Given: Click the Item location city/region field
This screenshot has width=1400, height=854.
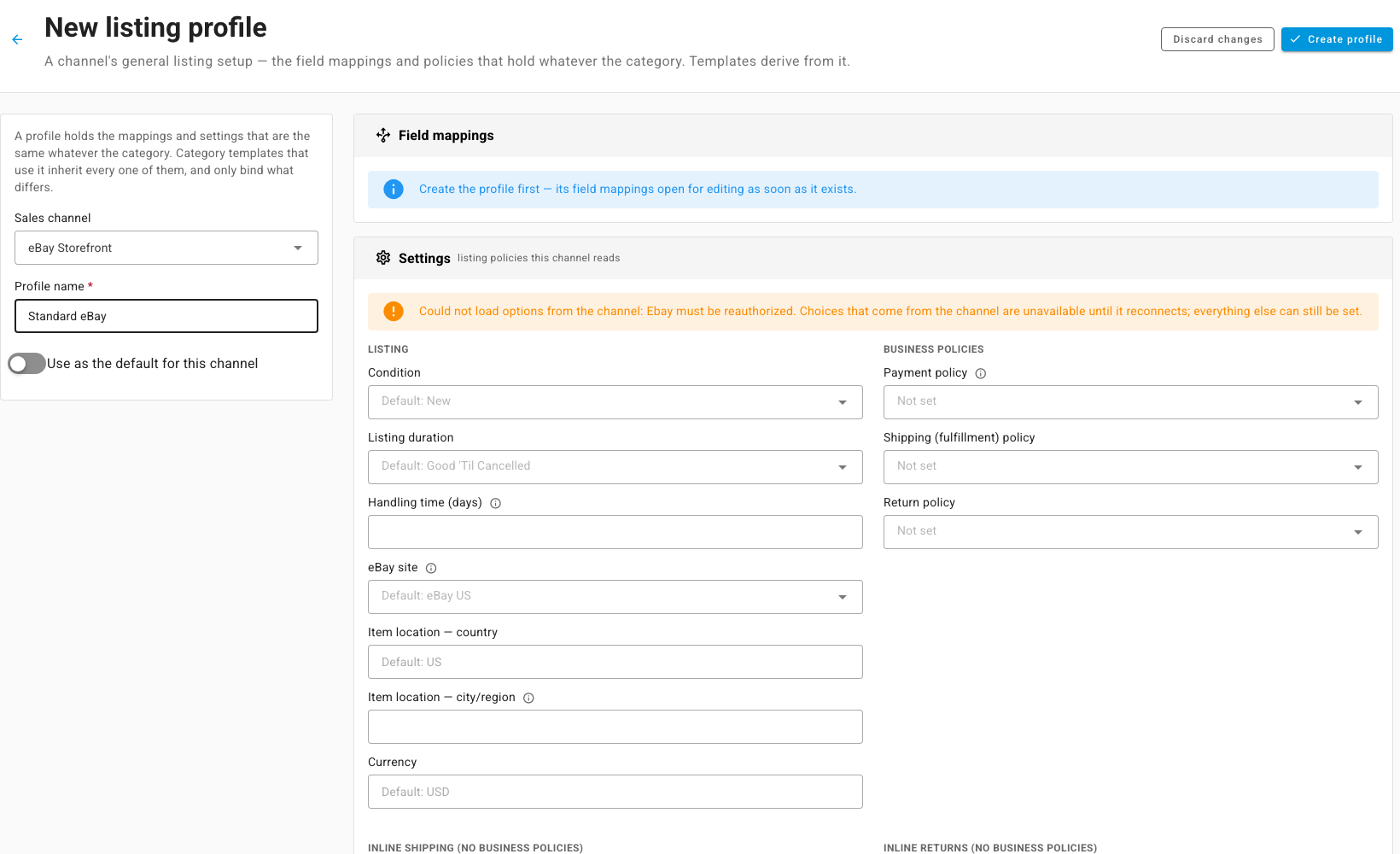Looking at the screenshot, I should pyautogui.click(x=615, y=727).
